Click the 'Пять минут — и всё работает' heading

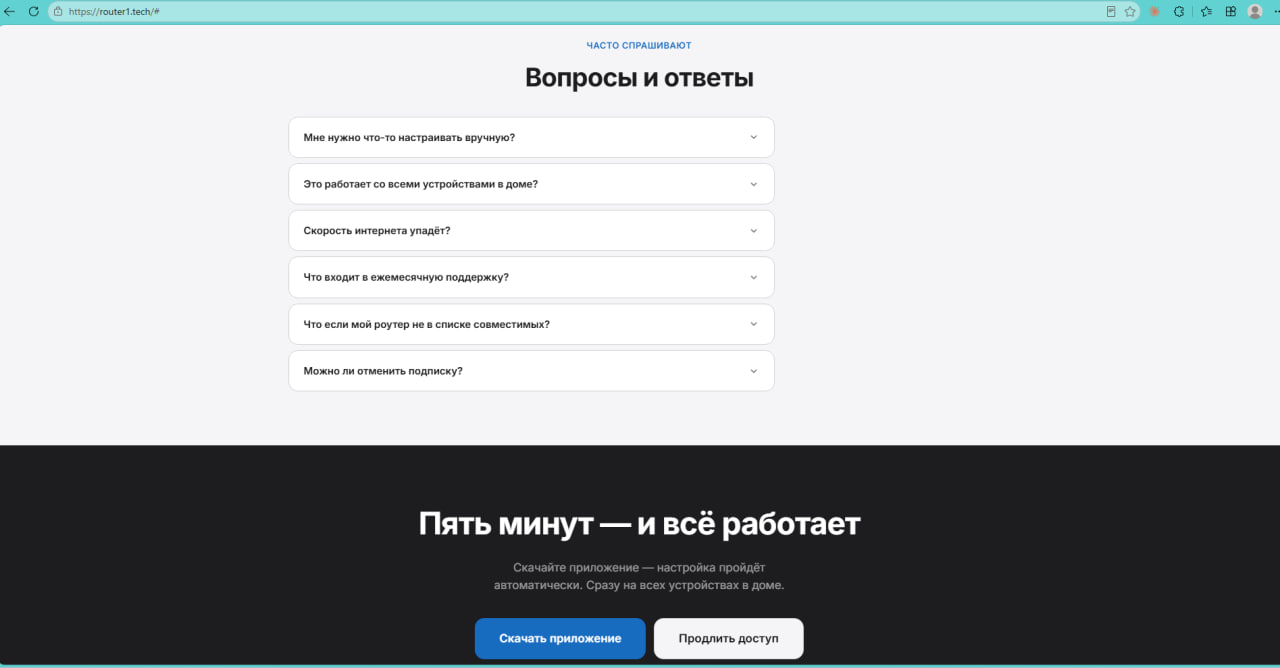coord(639,524)
